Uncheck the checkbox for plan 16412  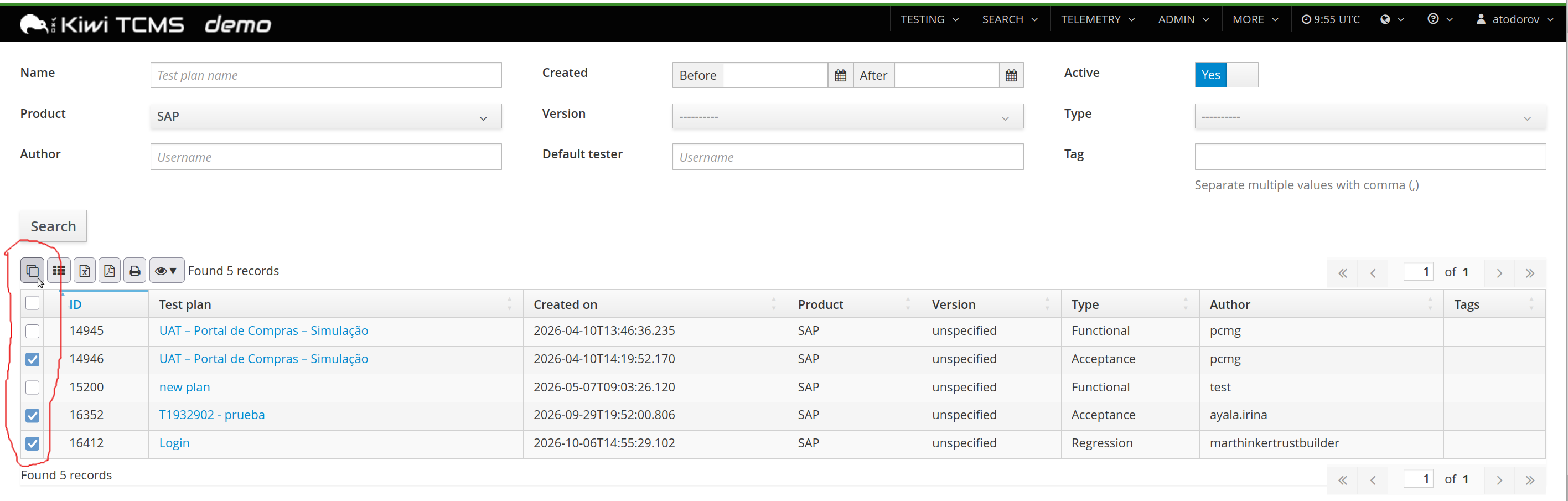pos(32,443)
